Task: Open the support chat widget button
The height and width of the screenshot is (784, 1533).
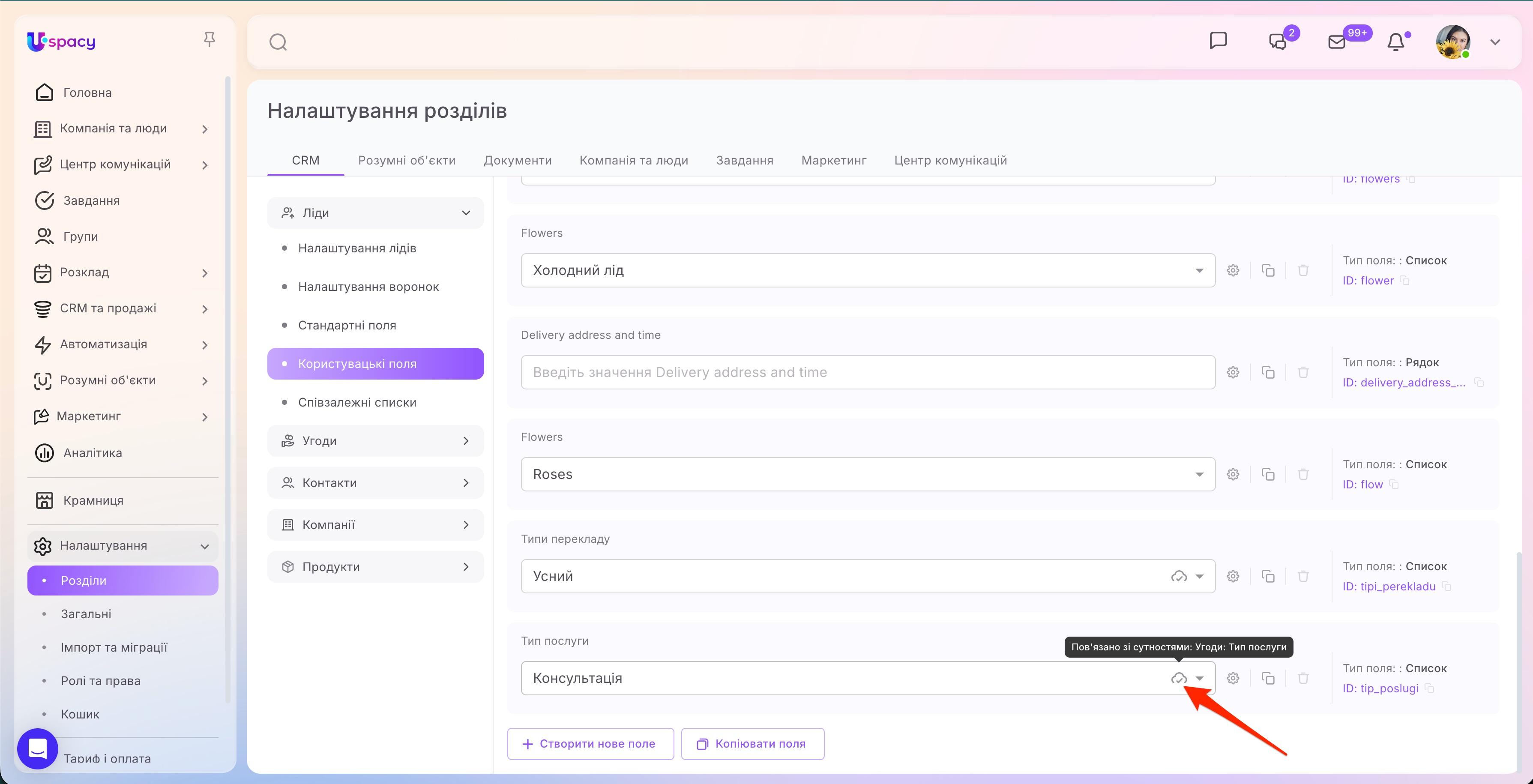Action: pos(38,749)
